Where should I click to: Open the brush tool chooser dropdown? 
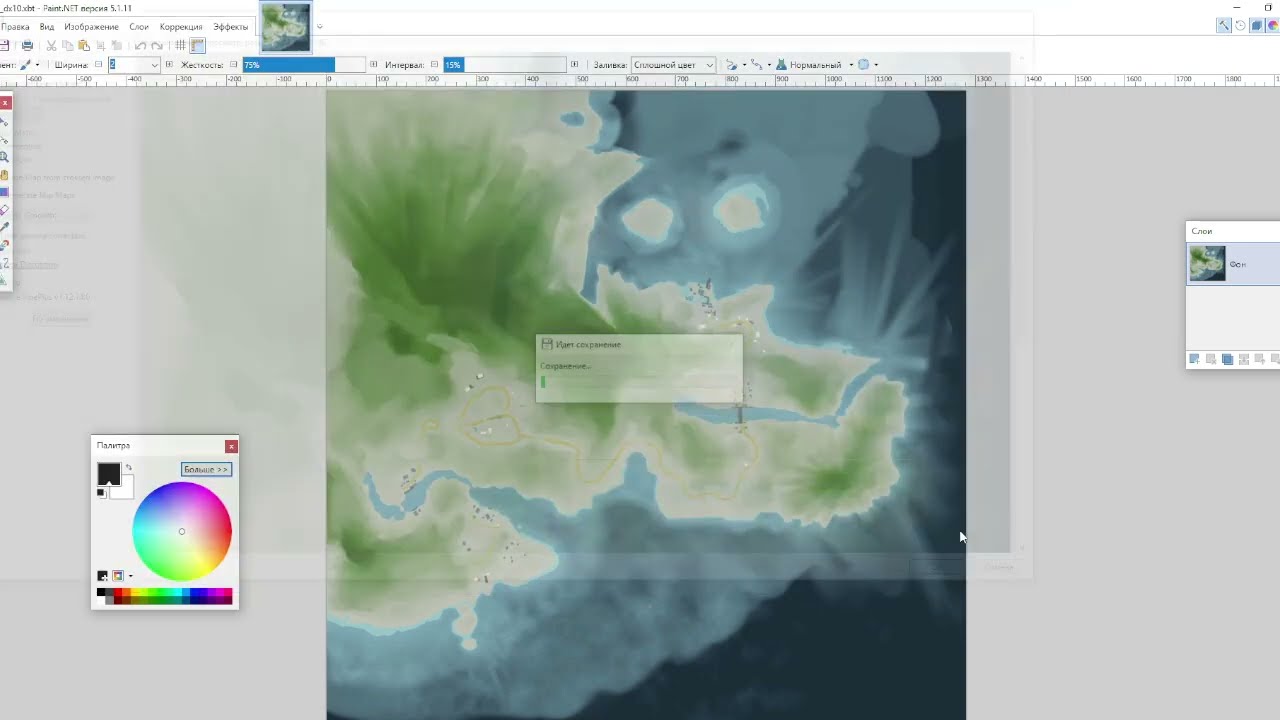pos(37,65)
